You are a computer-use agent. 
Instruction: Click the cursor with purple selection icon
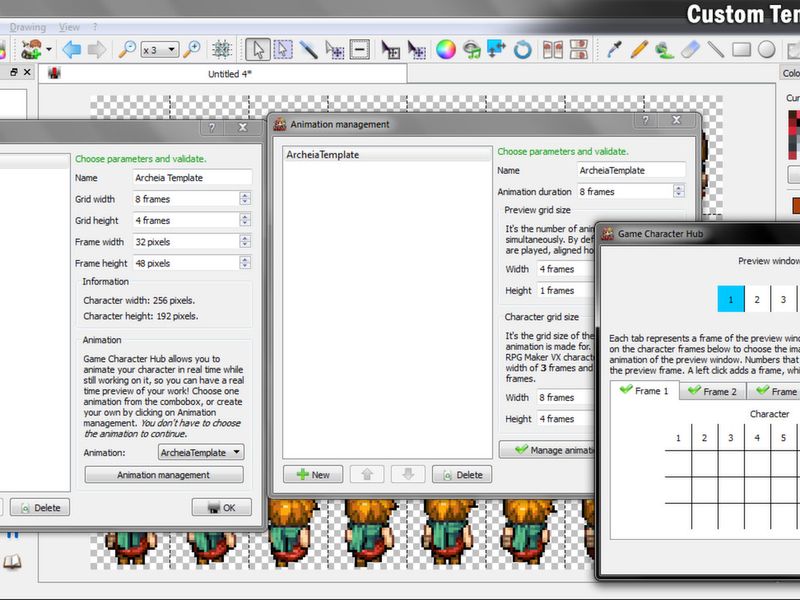coord(417,50)
